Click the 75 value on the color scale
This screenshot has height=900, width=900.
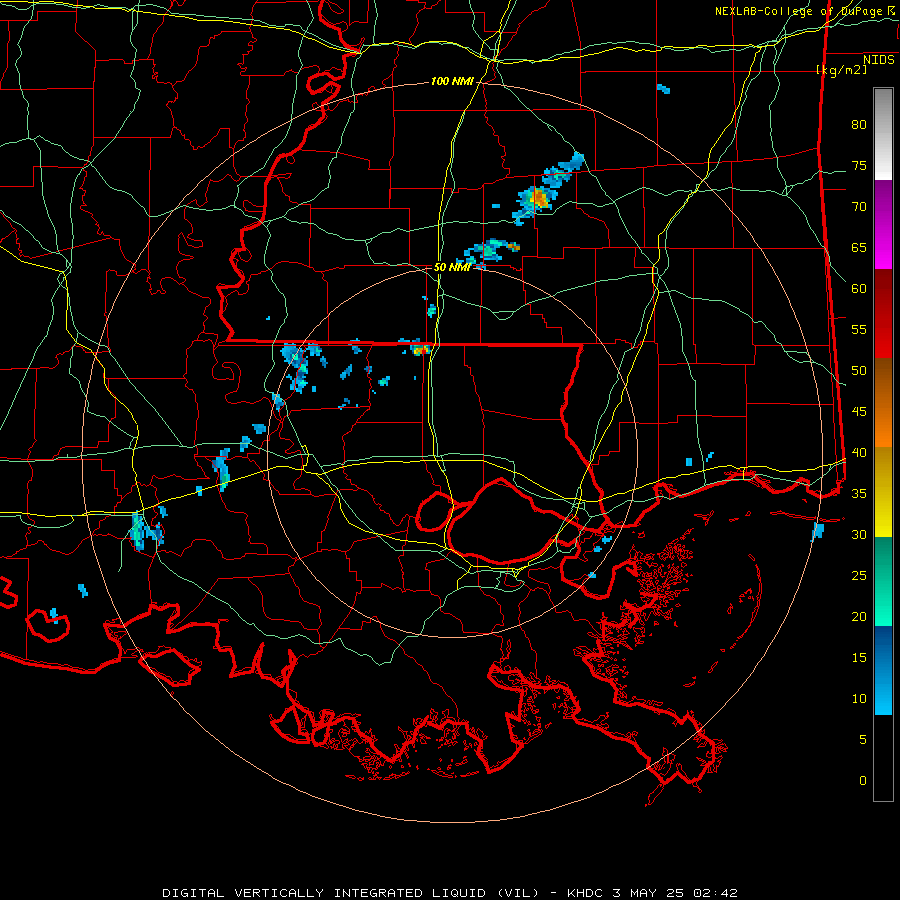(859, 166)
